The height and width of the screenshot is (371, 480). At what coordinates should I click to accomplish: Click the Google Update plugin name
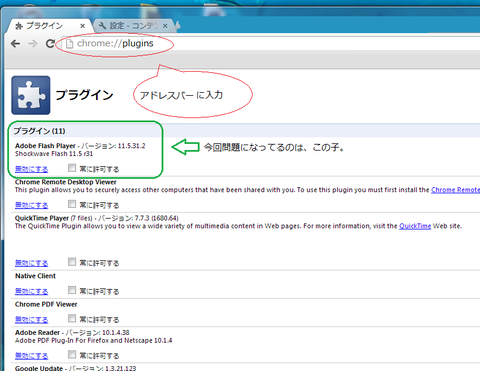[39, 368]
